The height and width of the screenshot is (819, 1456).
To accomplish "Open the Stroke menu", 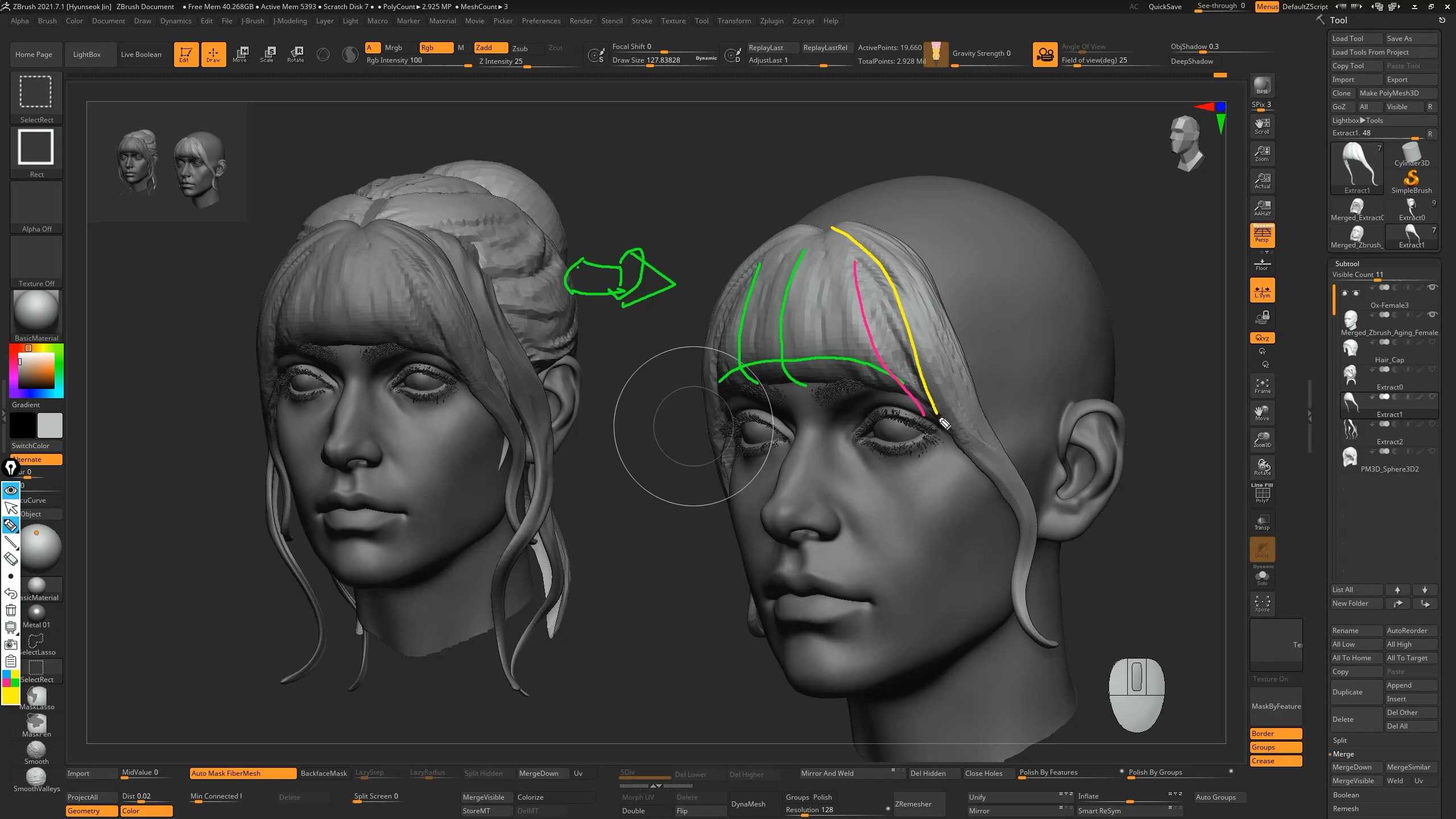I will coord(642,21).
